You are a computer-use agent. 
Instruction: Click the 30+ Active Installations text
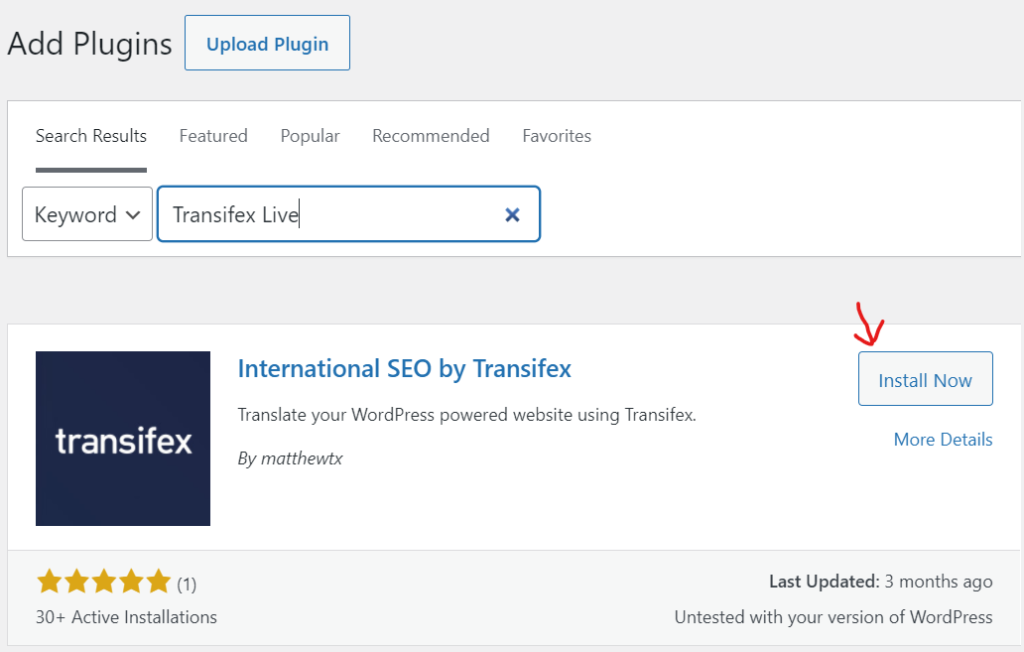point(126,617)
